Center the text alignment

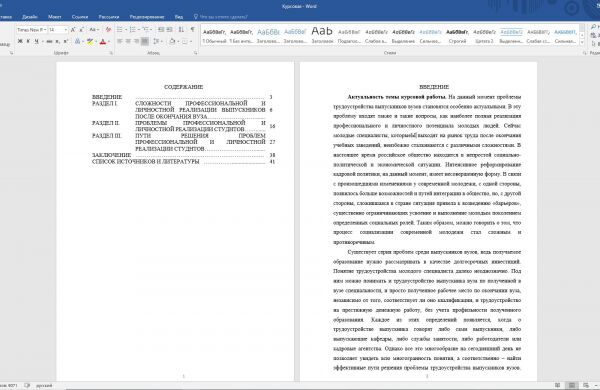tap(128, 41)
